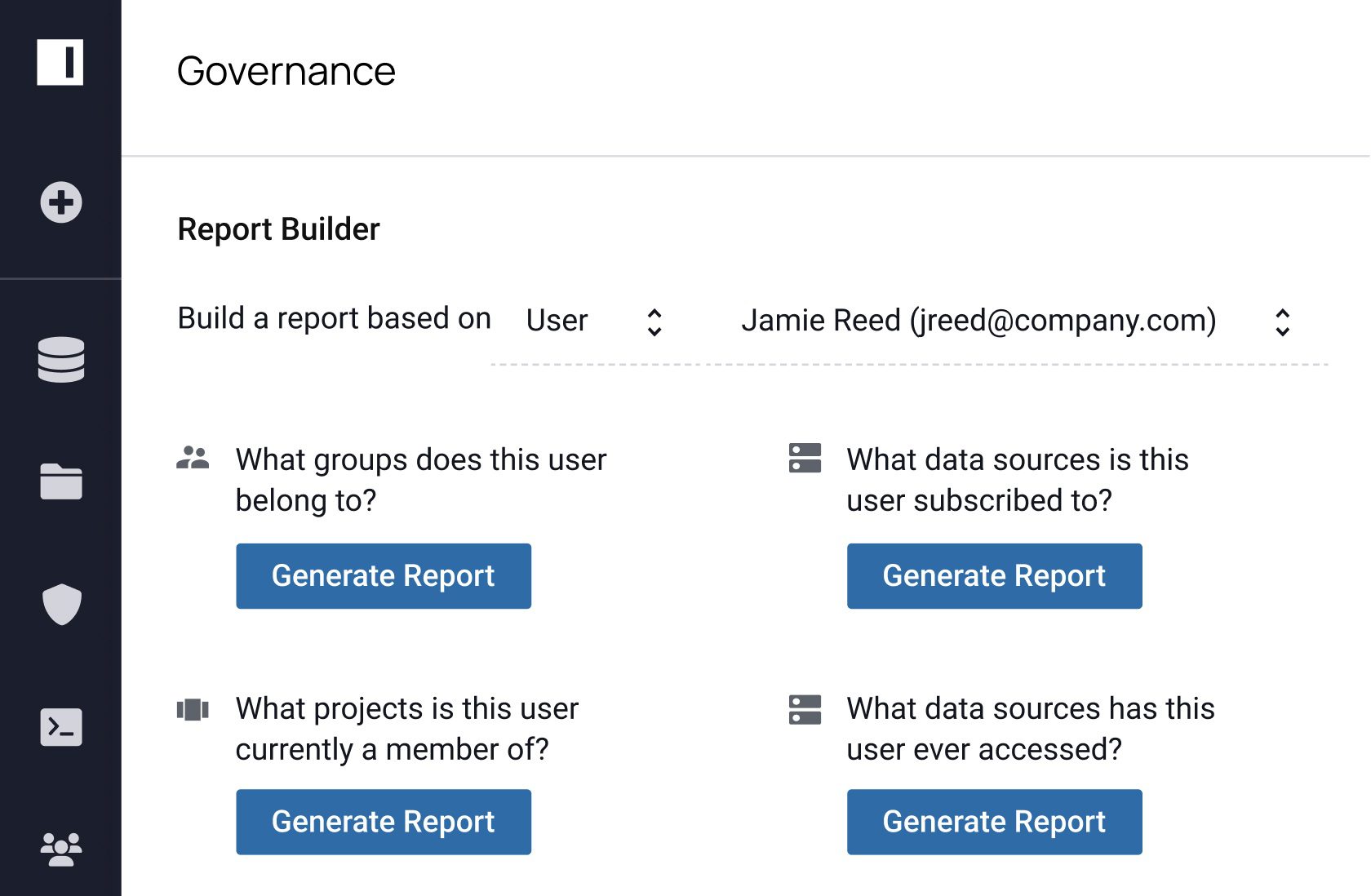Generate report for groups user belongs to
Screen dimensions: 1371x896
[384, 576]
